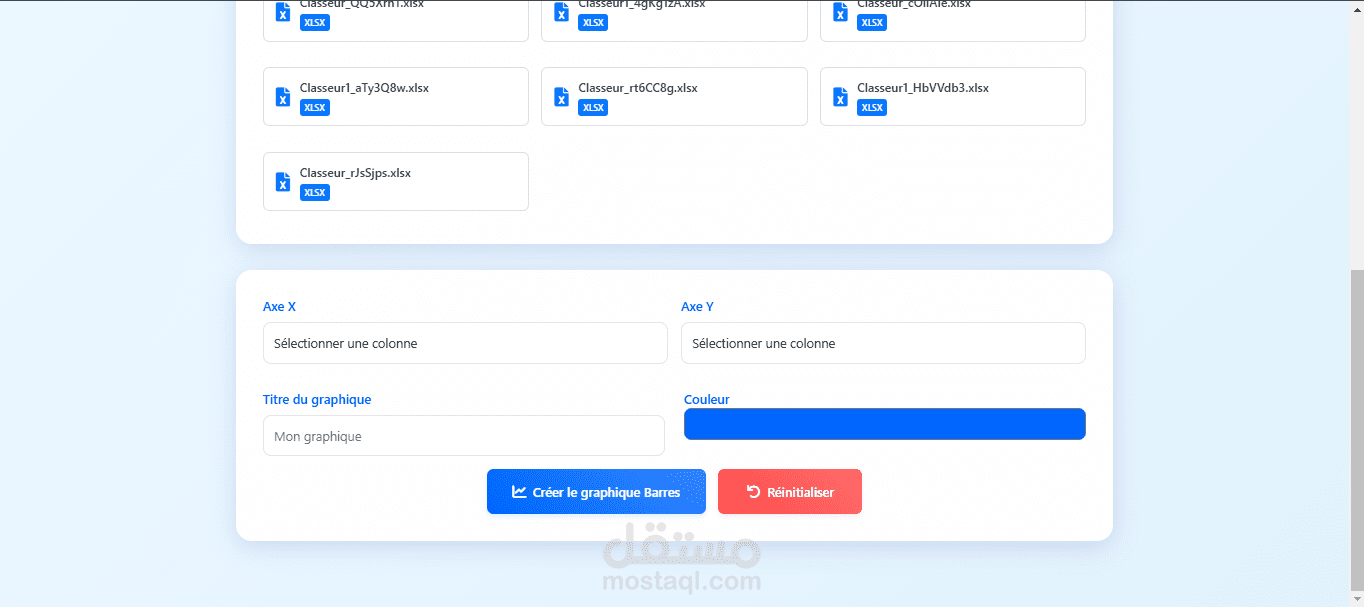The image size is (1364, 607).
Task: Click the XLSX badge under Classeur1_HbVVdb3.xlsx
Action: point(872,108)
